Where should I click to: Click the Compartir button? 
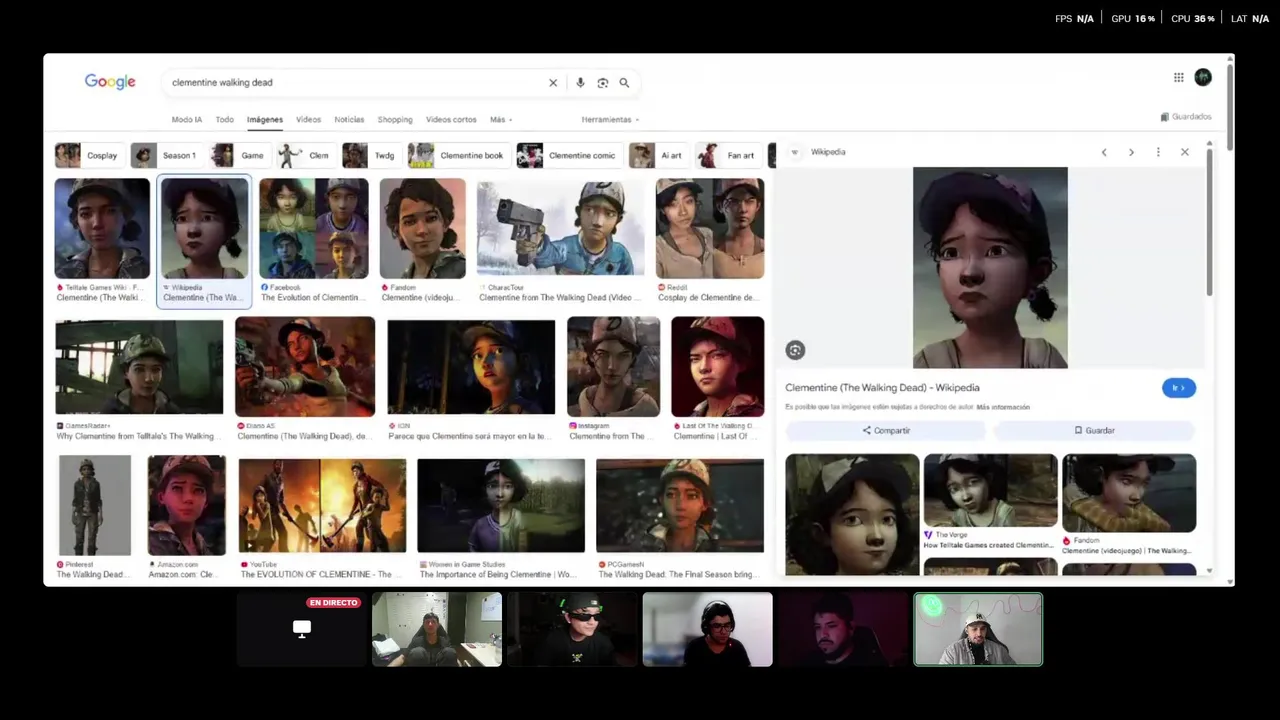point(886,430)
